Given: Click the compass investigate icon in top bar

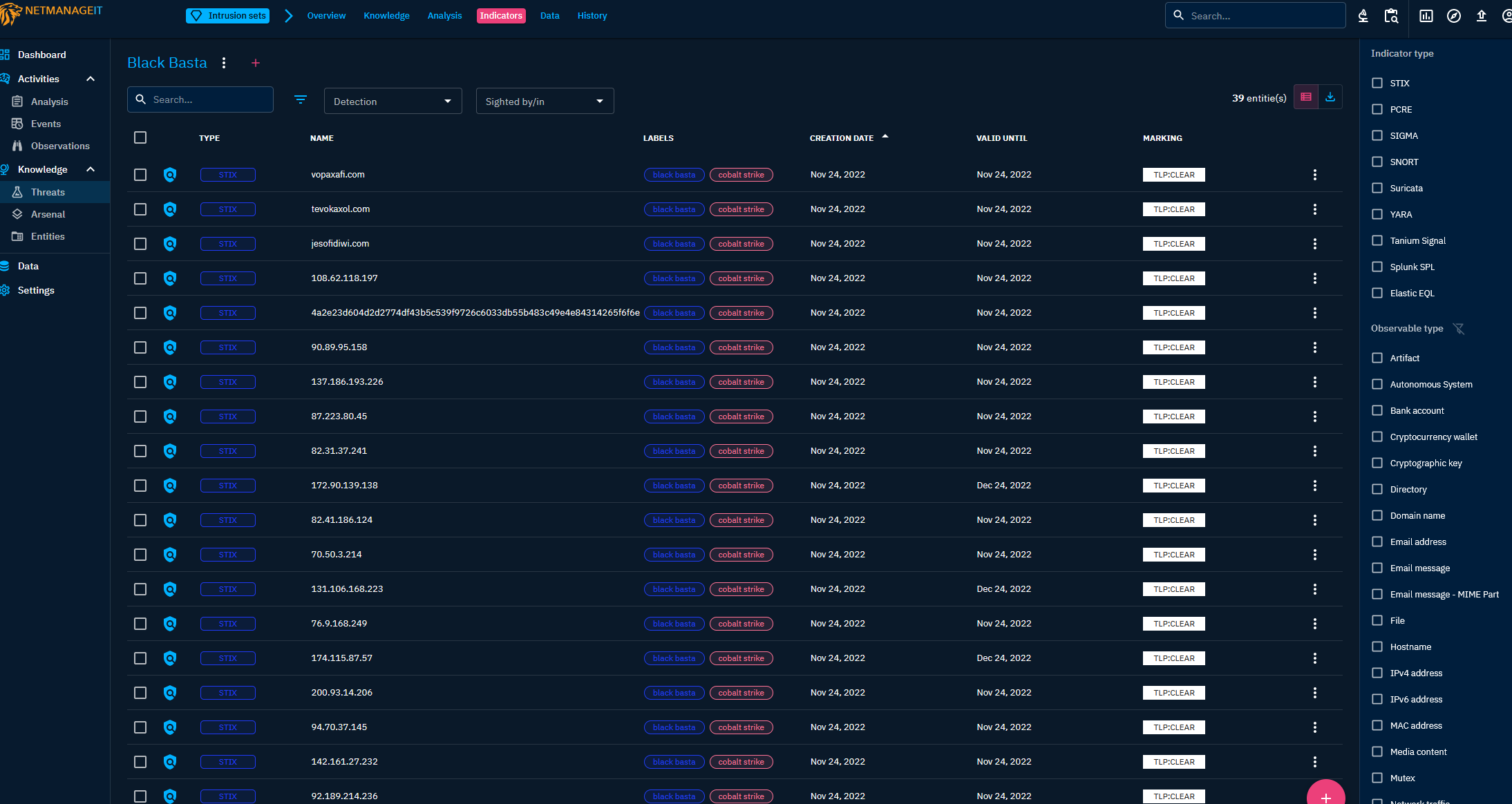Looking at the screenshot, I should 1454,16.
